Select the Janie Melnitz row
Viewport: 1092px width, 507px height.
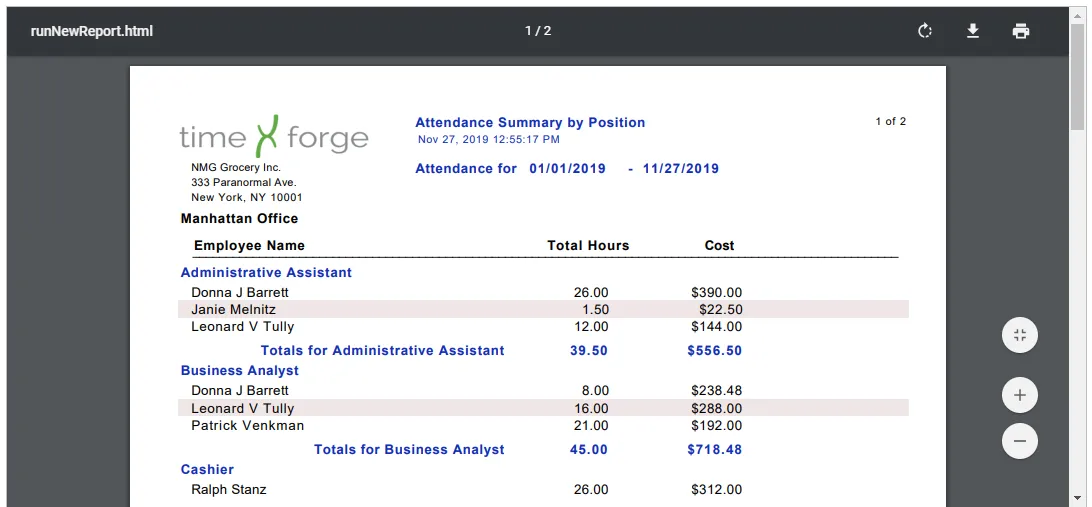543,309
